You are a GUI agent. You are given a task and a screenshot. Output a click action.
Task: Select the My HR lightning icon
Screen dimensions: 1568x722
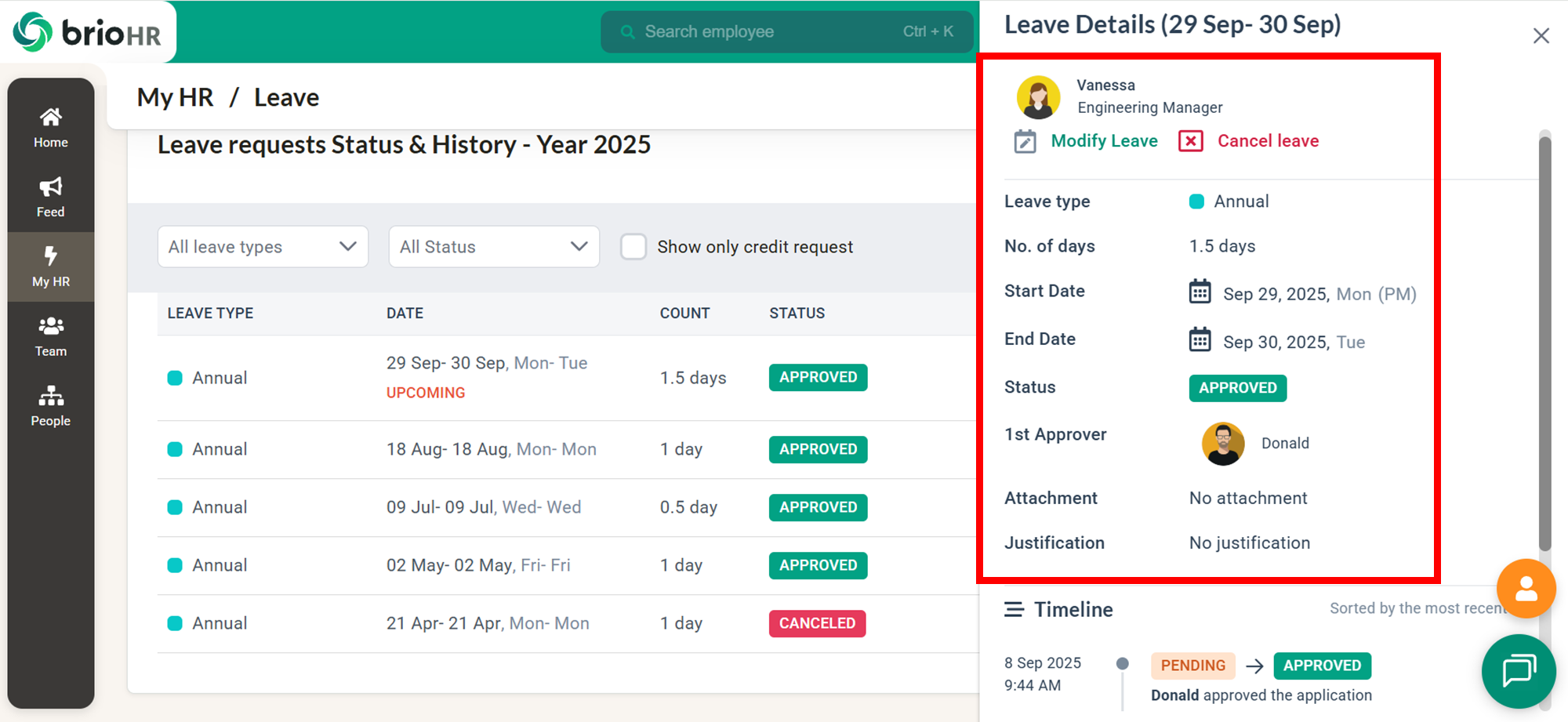tap(51, 256)
